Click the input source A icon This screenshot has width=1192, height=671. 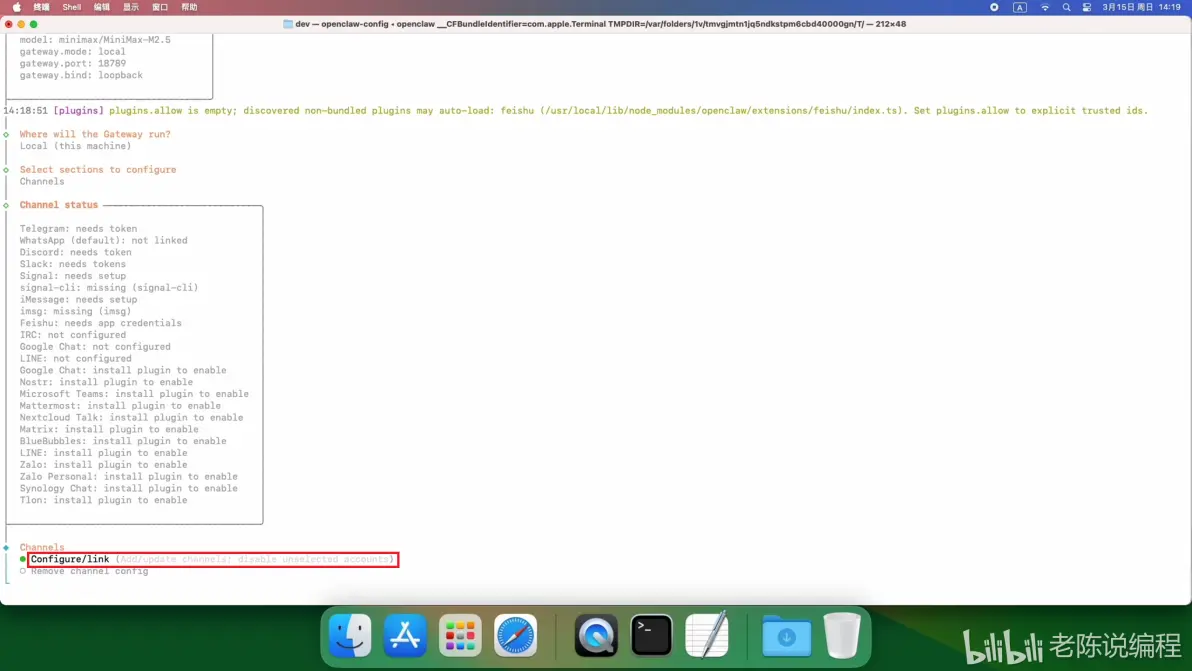(1019, 7)
